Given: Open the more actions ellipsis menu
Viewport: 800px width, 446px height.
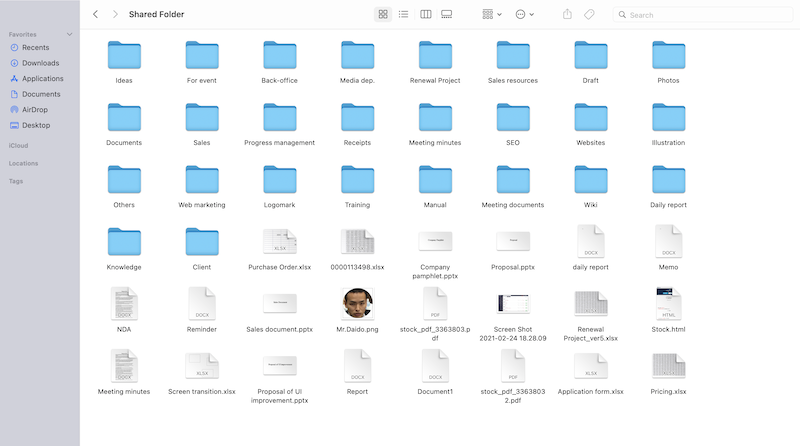Looking at the screenshot, I should click(524, 15).
